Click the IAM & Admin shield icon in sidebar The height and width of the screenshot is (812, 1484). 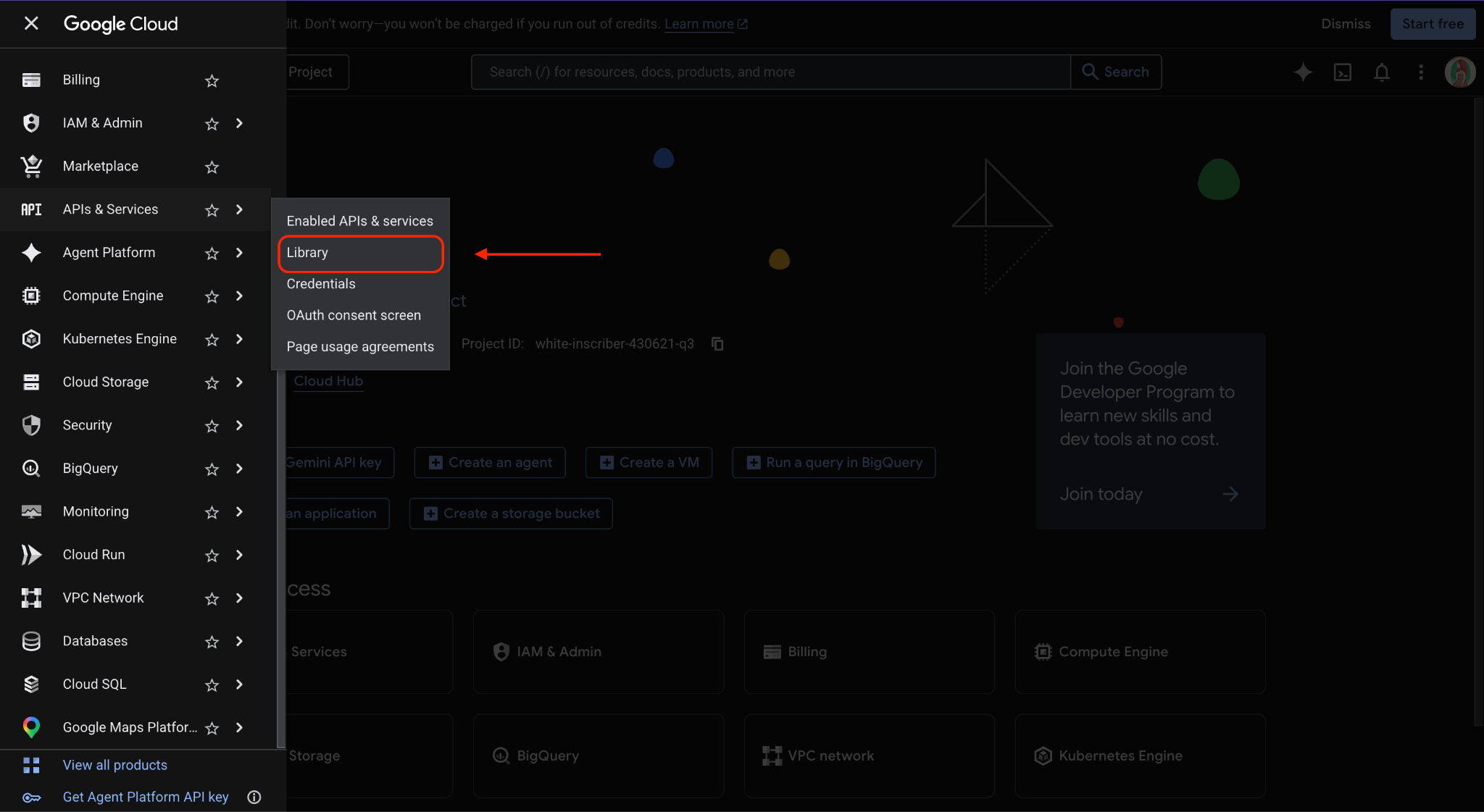(x=31, y=123)
